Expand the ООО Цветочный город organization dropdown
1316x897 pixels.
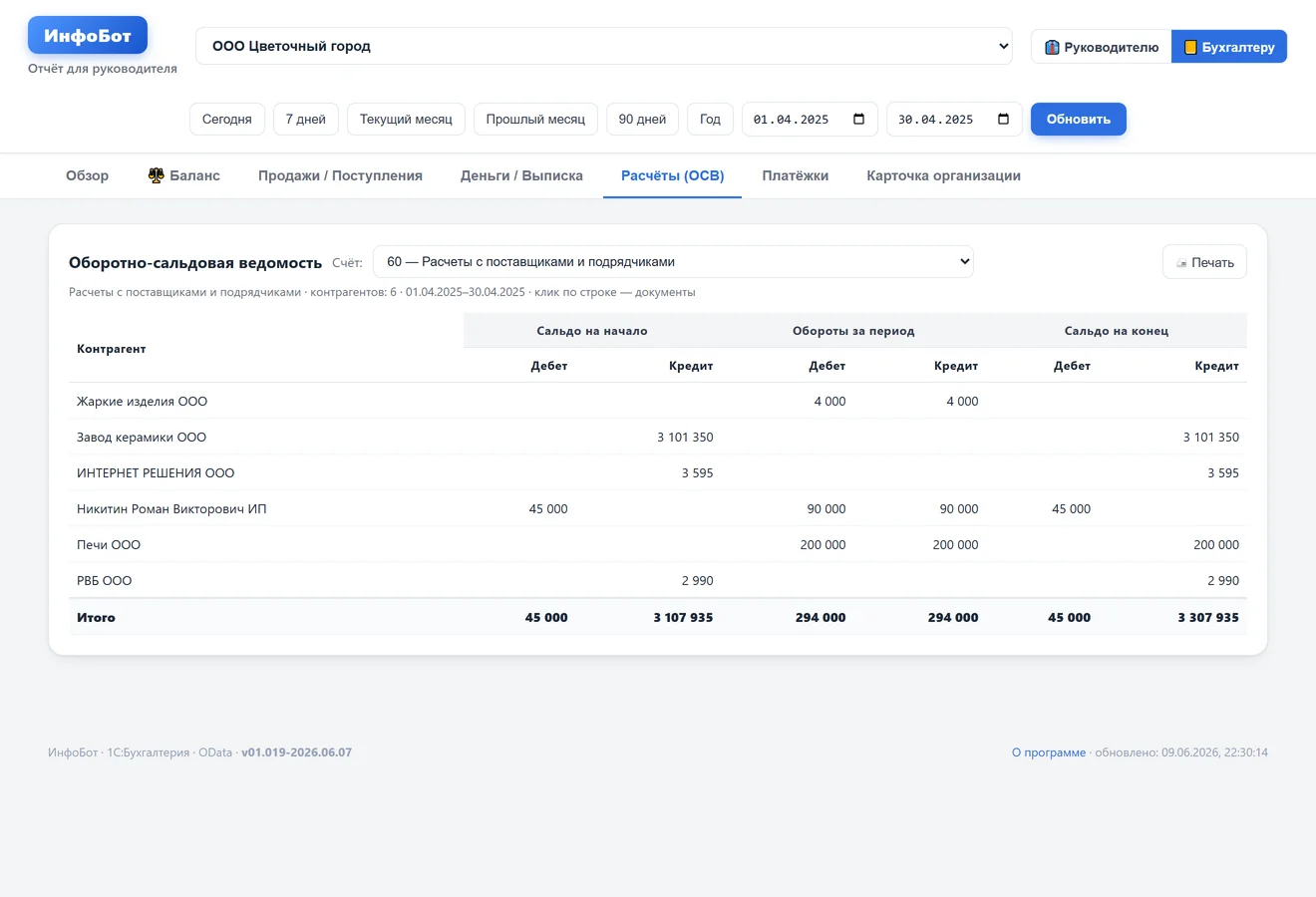click(x=604, y=46)
